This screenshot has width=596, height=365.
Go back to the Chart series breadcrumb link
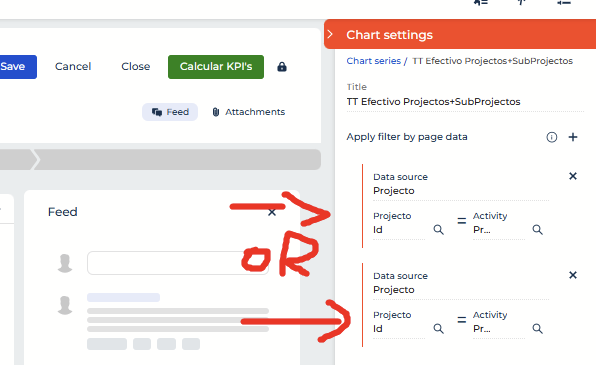click(x=373, y=61)
